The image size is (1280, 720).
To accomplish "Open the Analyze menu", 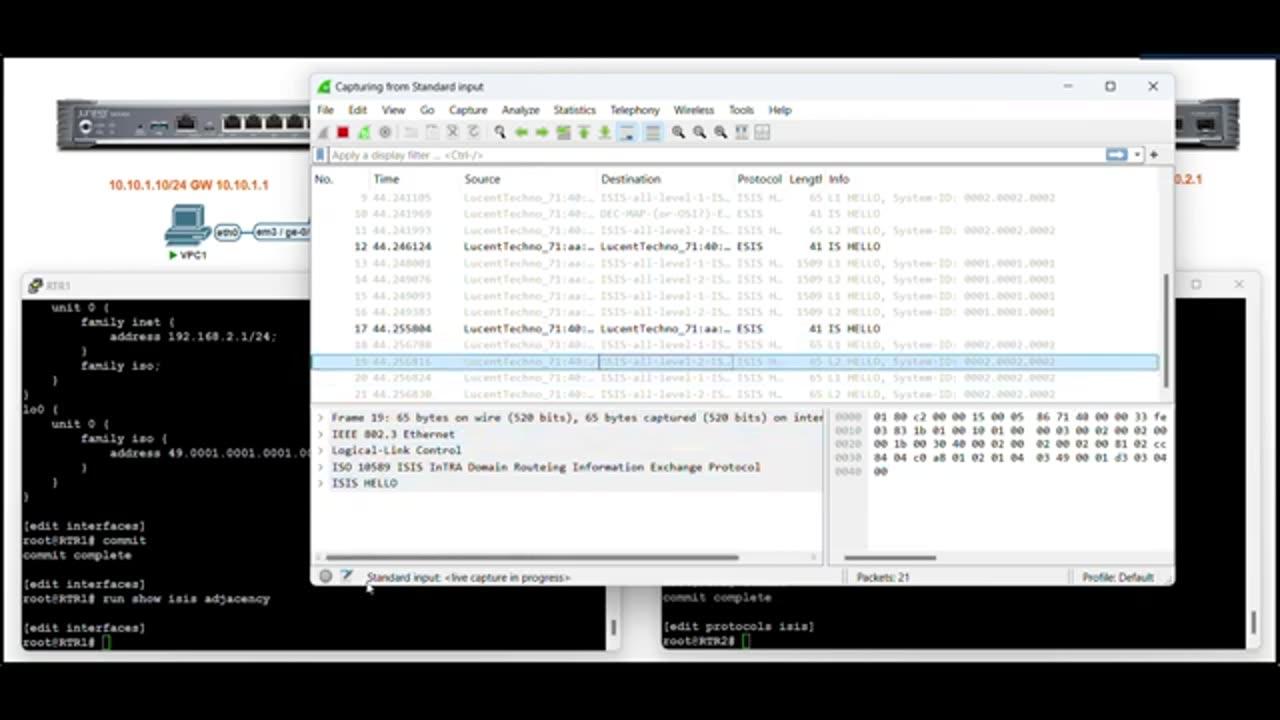I will coord(520,110).
